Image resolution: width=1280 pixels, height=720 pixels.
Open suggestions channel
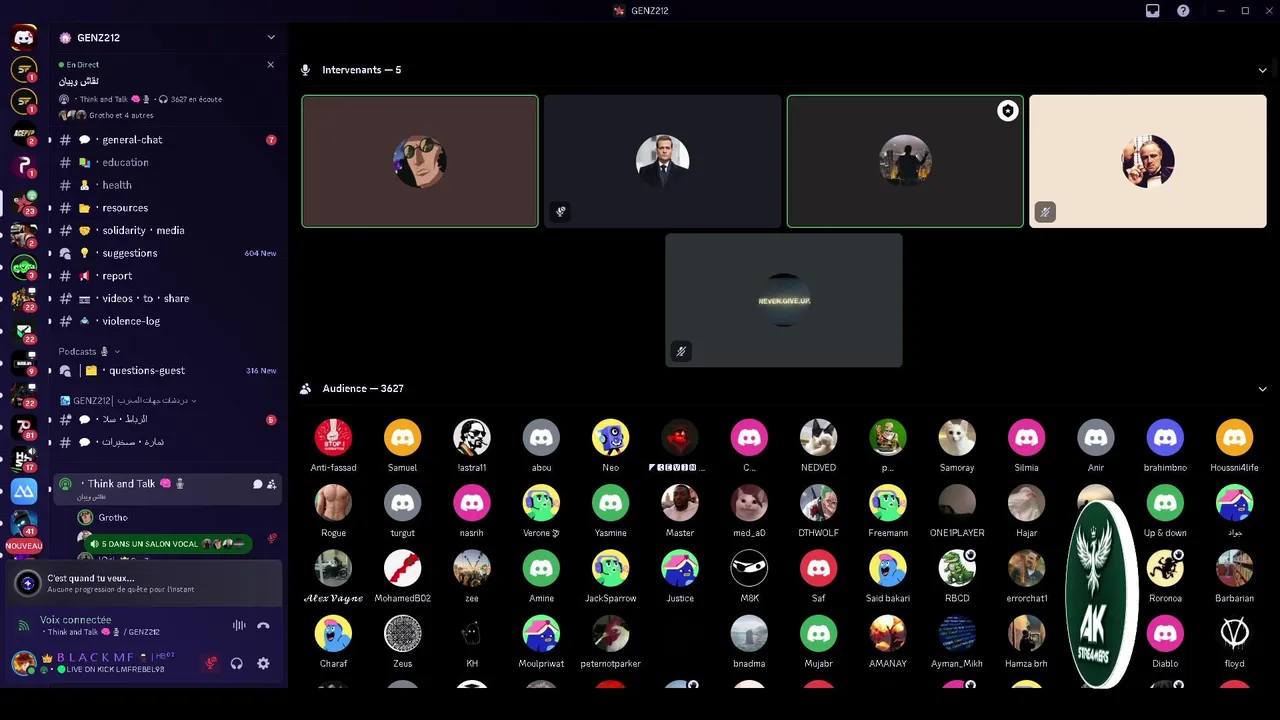165,253
